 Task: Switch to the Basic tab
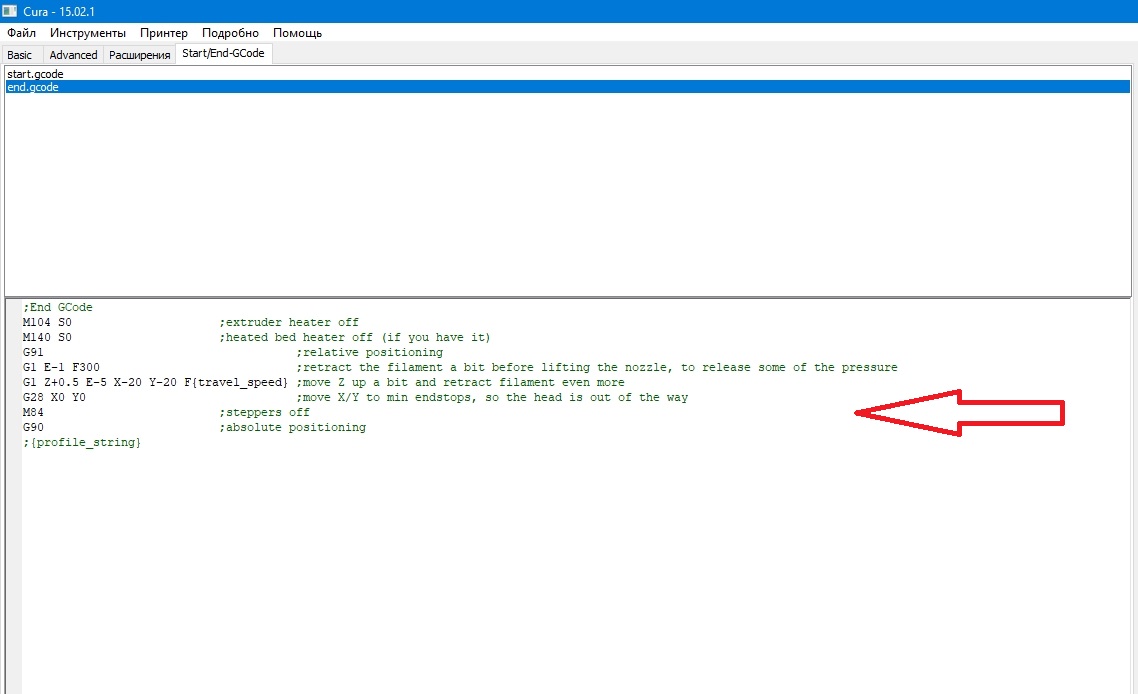(20, 54)
